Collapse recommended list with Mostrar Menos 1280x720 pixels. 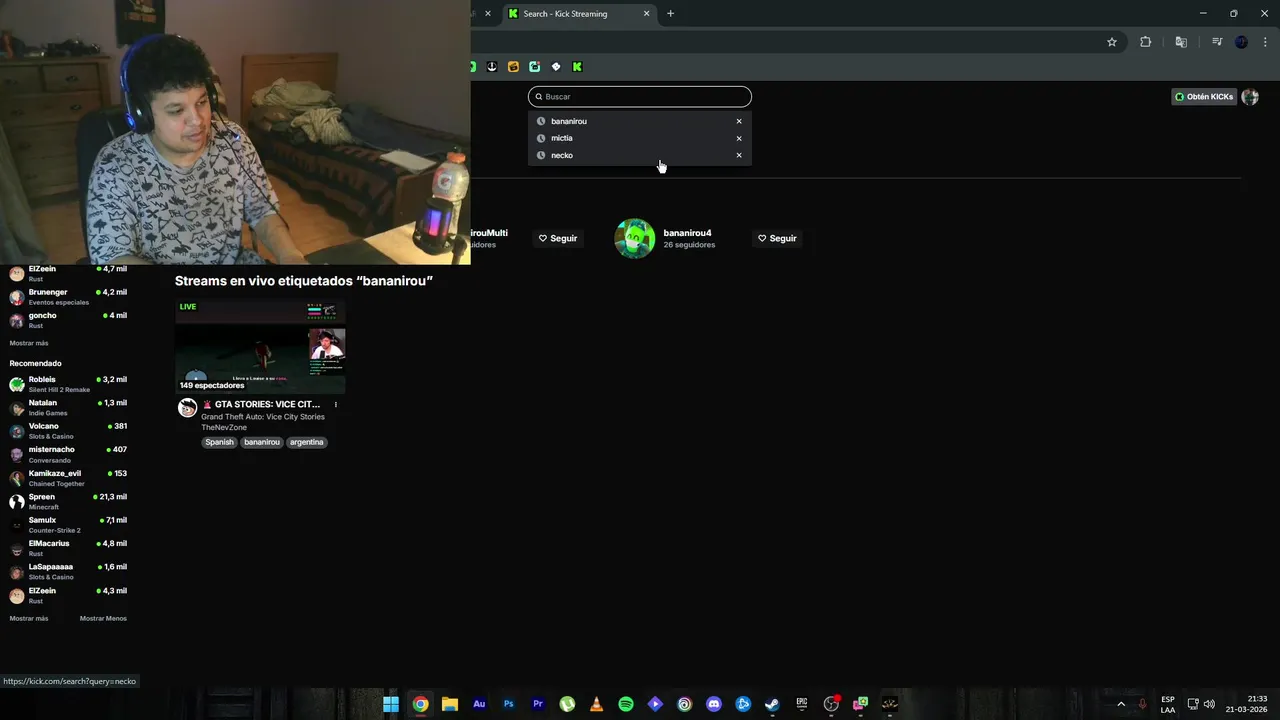[x=103, y=619]
